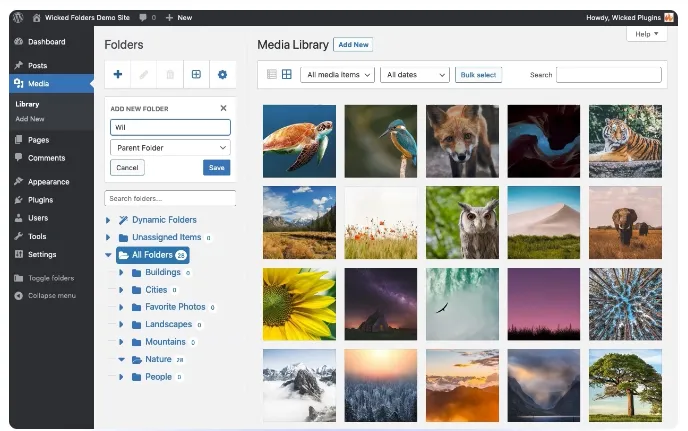Click the Bulk select button
688x431 pixels.
click(x=478, y=75)
